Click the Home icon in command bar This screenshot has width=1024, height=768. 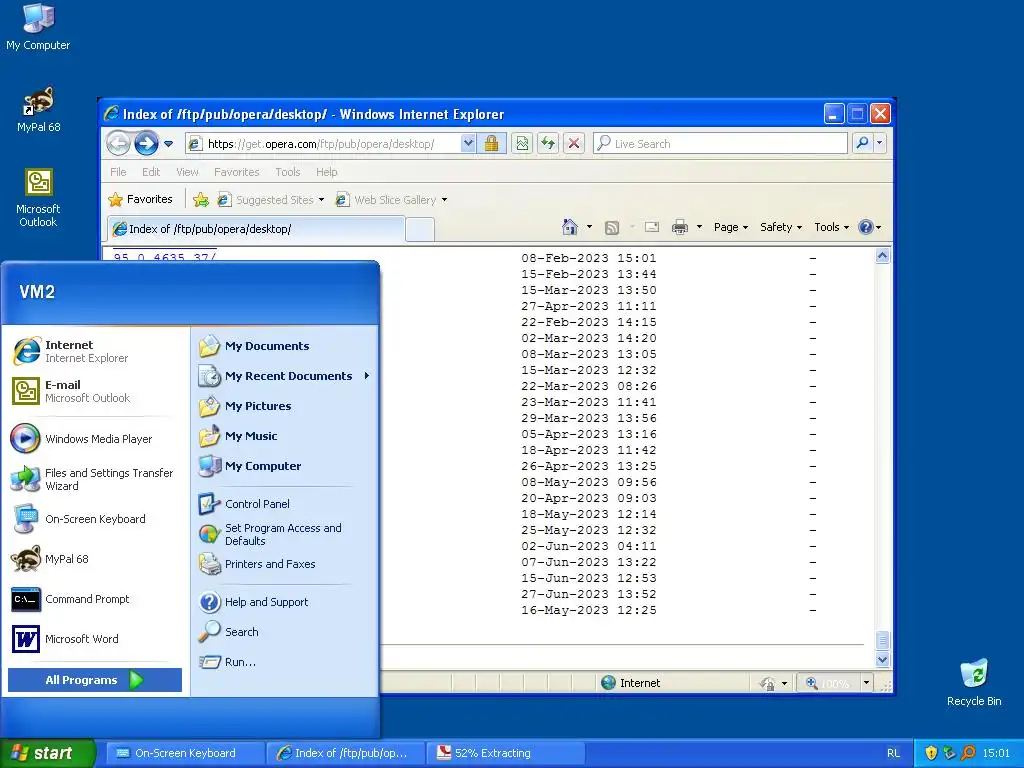[569, 227]
